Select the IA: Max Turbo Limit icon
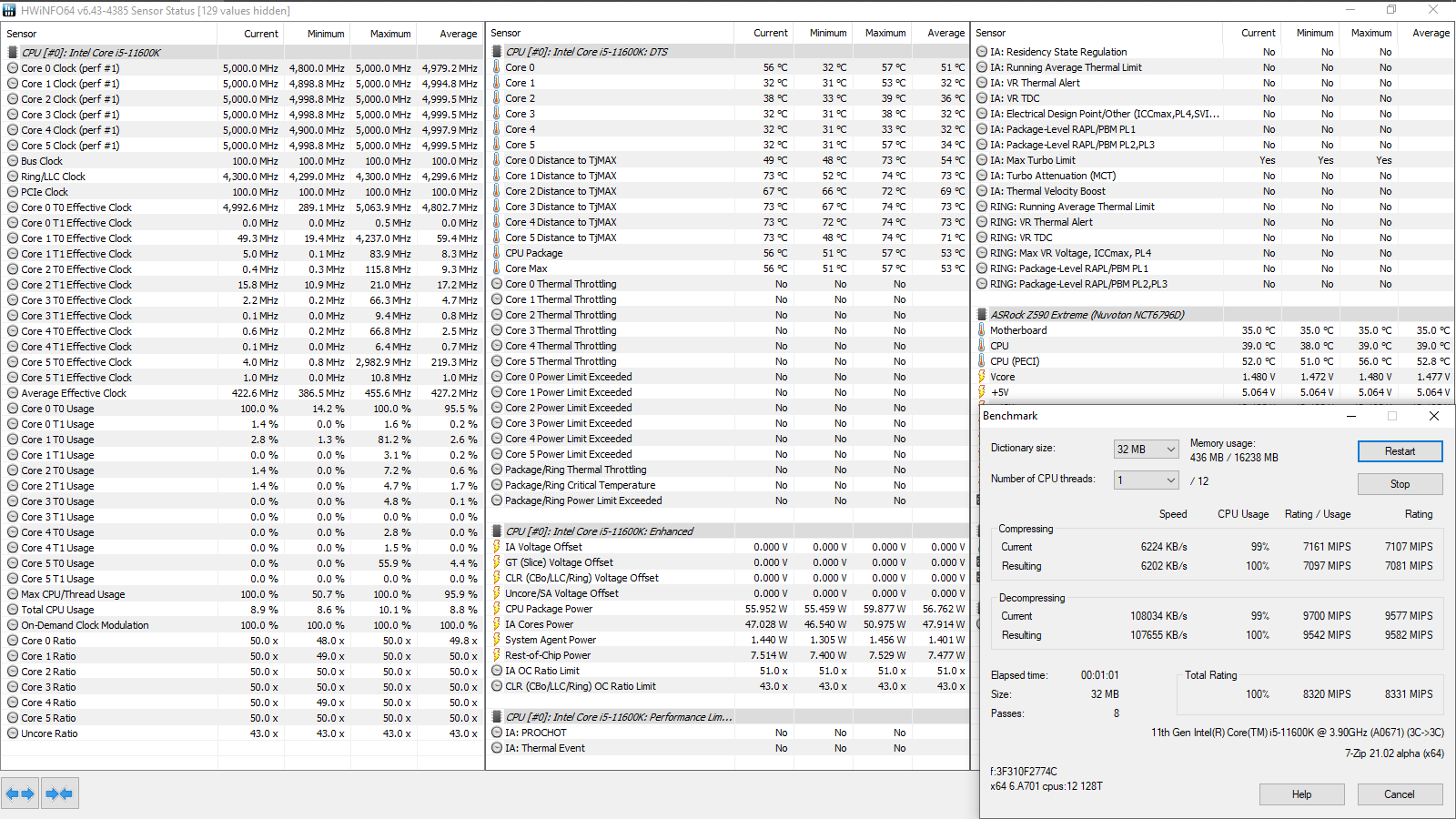Image resolution: width=1456 pixels, height=819 pixels. tap(982, 160)
